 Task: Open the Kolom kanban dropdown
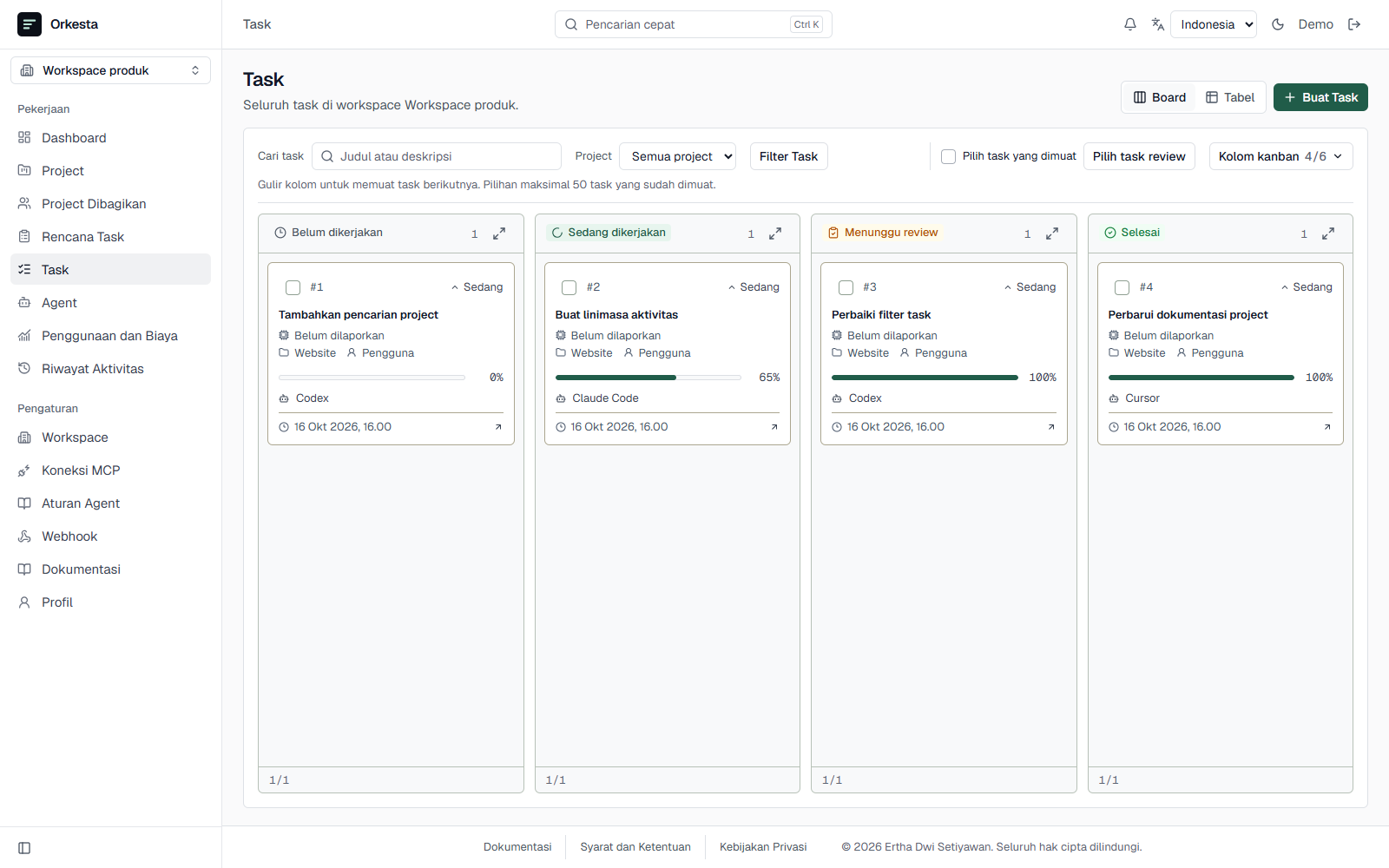click(1280, 156)
